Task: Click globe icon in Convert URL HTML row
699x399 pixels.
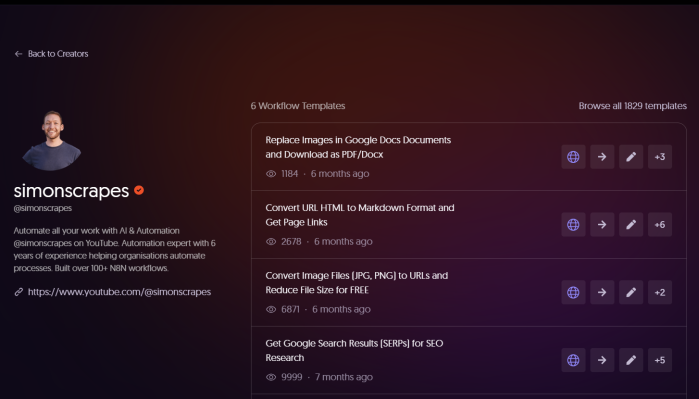Action: pos(573,225)
